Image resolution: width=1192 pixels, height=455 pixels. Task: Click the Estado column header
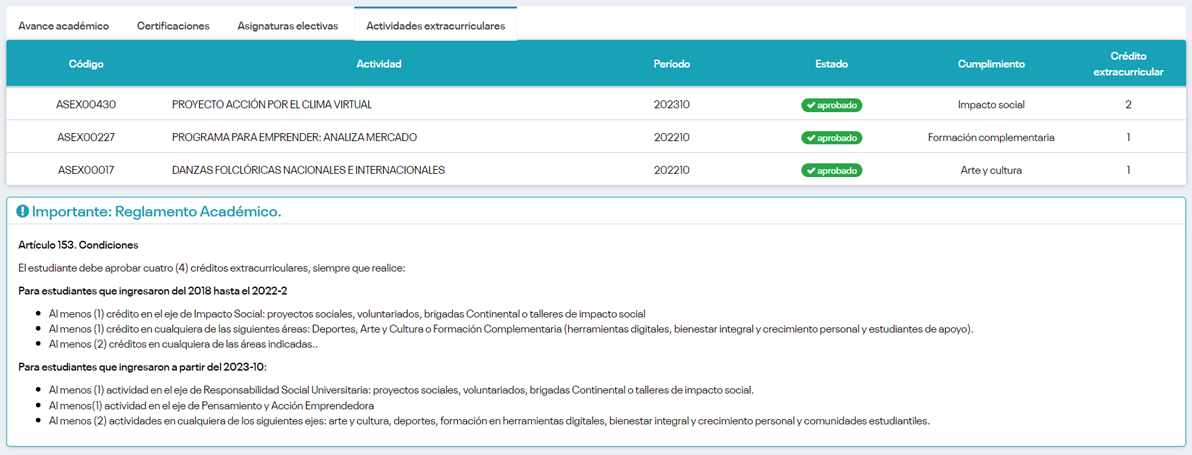click(831, 64)
